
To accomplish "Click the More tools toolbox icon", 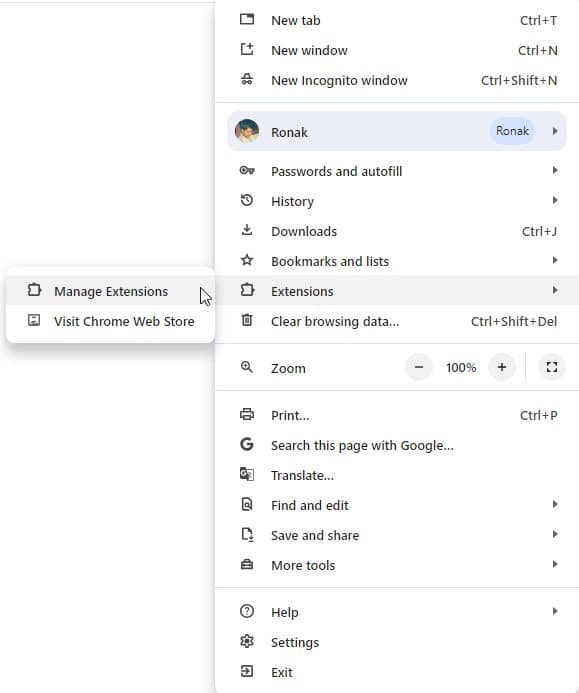I will point(247,564).
